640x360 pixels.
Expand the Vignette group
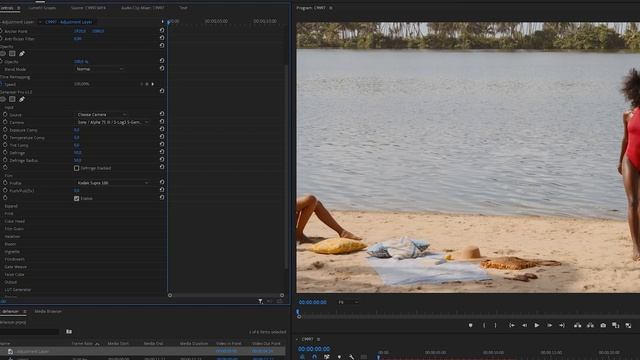pos(12,251)
